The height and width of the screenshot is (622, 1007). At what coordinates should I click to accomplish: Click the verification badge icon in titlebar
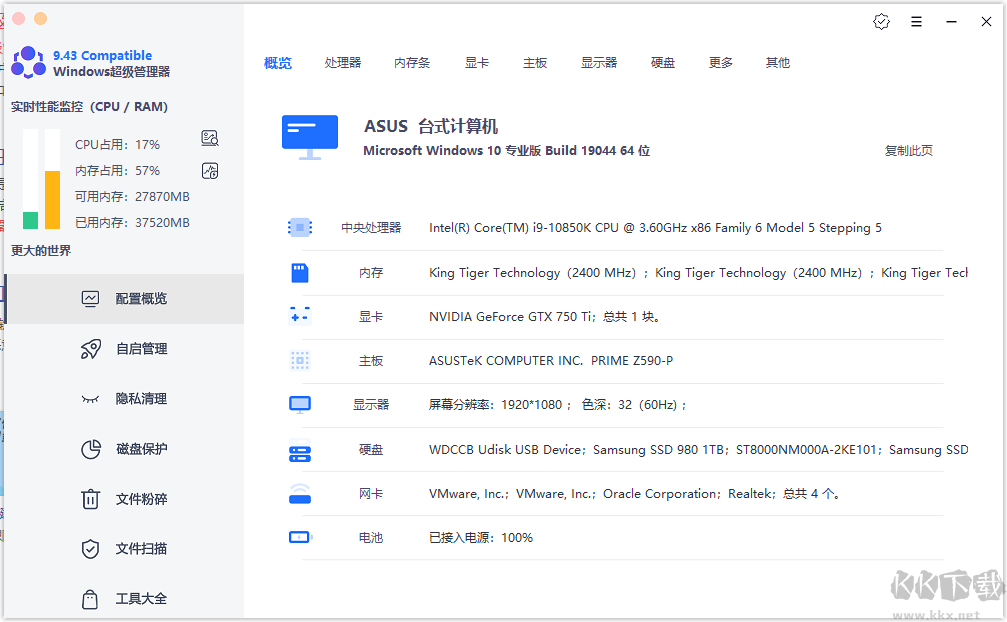[881, 21]
